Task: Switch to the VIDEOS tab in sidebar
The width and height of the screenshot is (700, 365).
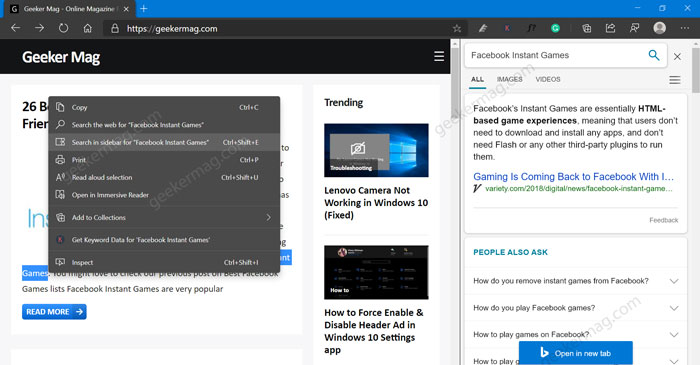Action: click(548, 79)
